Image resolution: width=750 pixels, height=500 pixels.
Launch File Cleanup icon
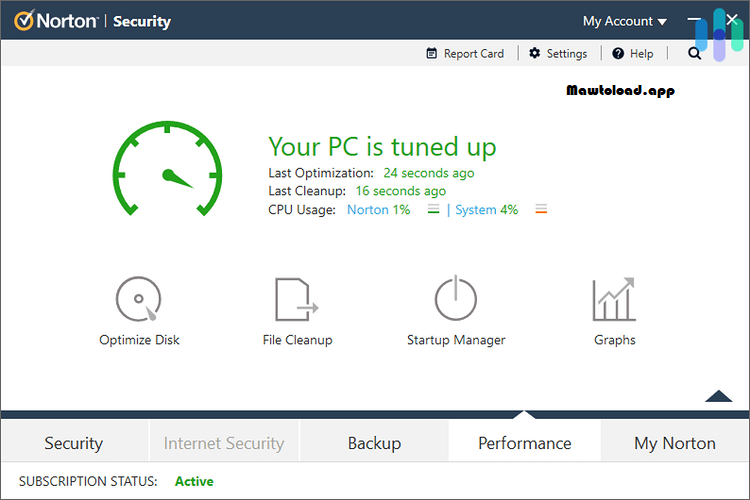(x=297, y=300)
